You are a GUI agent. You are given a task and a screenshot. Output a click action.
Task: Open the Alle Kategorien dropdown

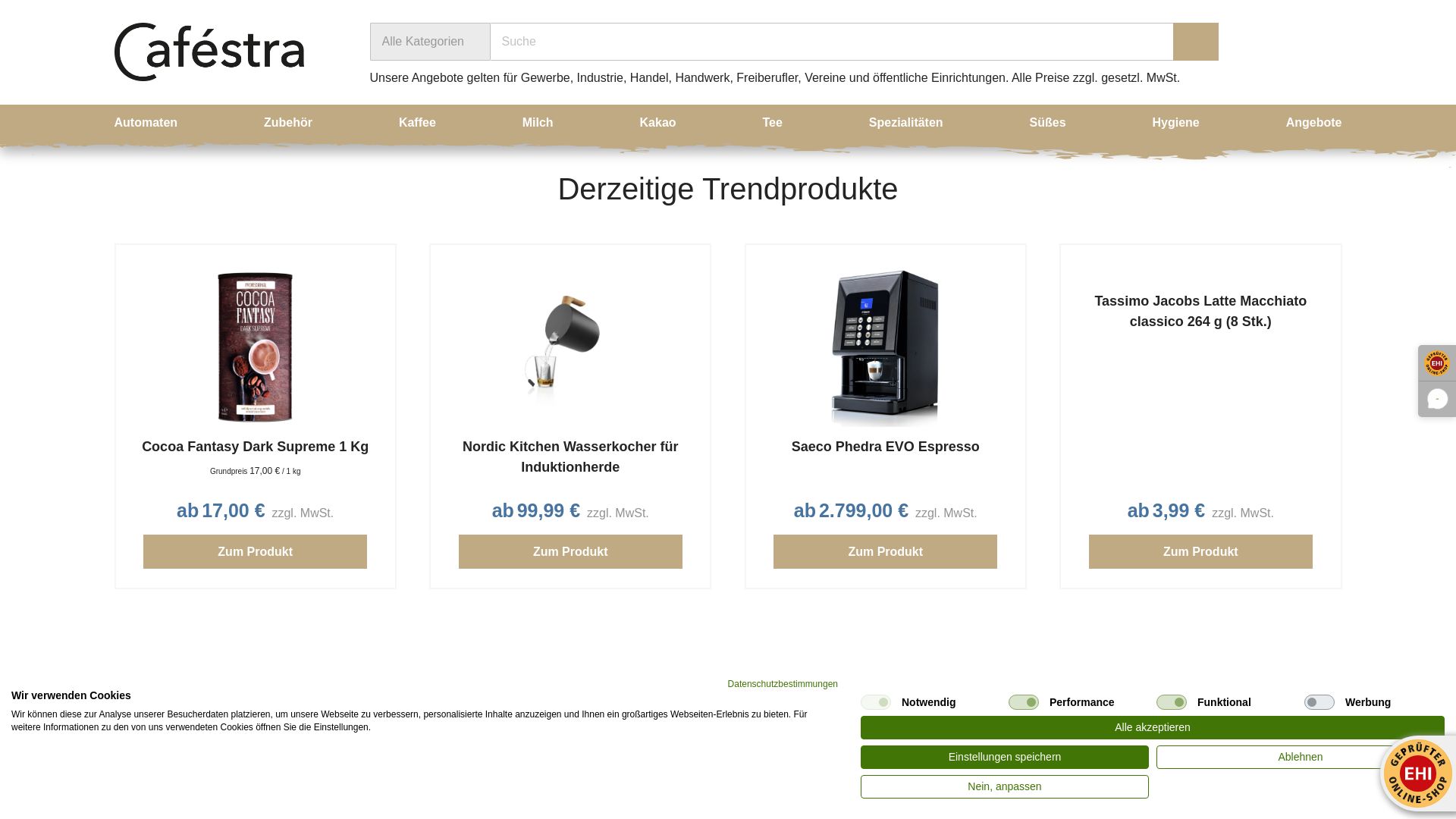tap(430, 42)
